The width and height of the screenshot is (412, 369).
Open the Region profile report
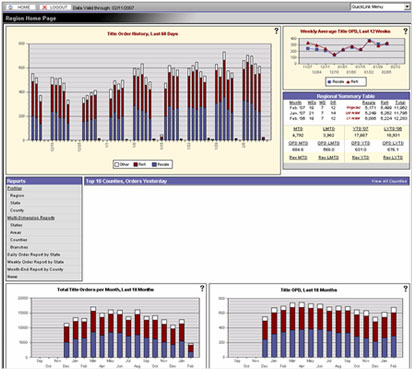(17, 196)
